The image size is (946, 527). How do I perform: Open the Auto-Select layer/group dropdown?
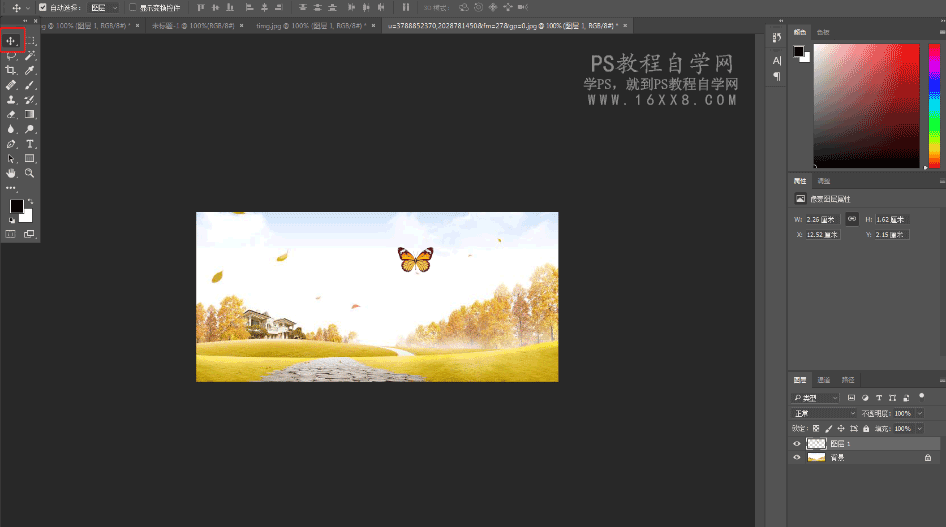(104, 8)
